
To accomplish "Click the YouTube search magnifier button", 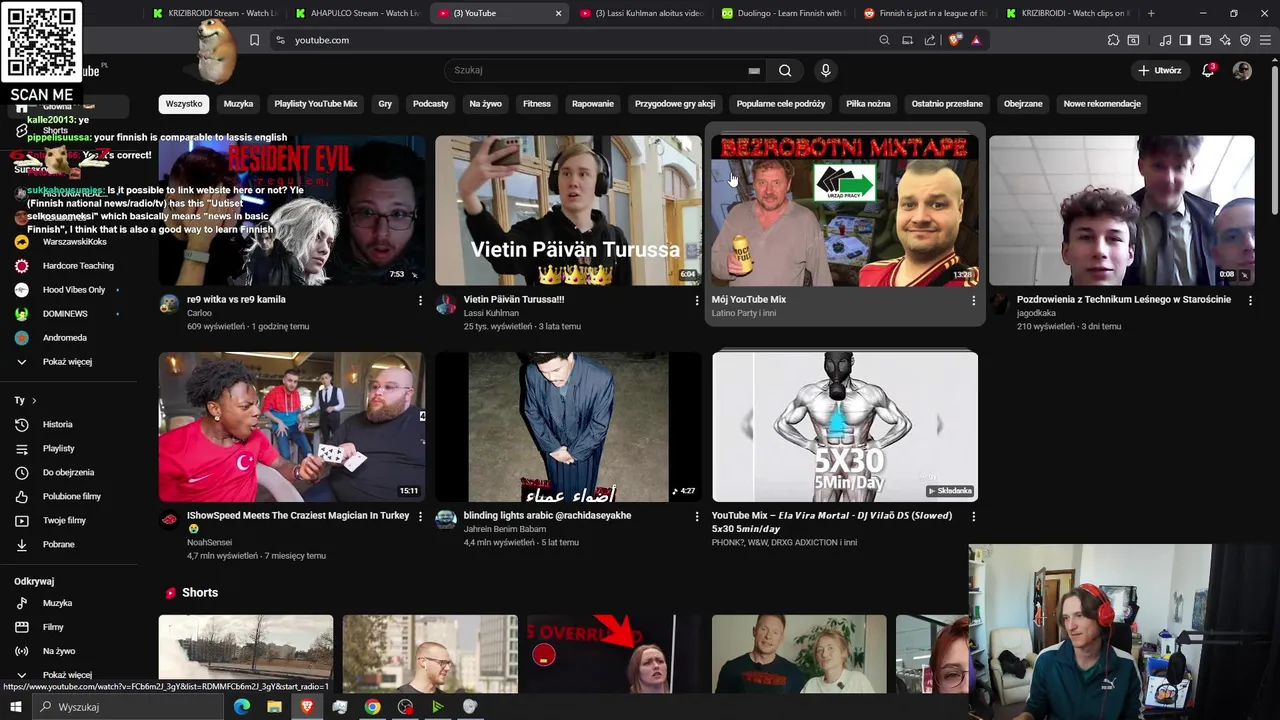I will tap(785, 70).
